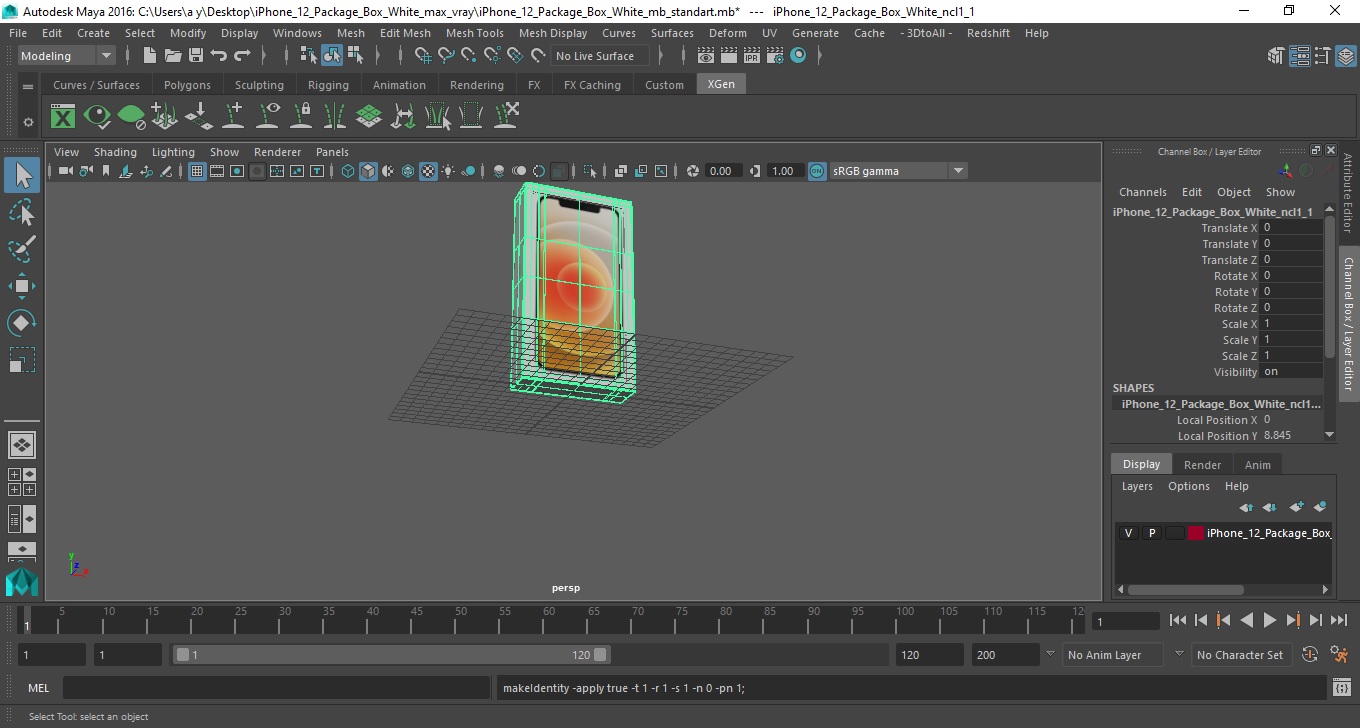
Task: Click the MEL command input field
Action: click(x=276, y=688)
